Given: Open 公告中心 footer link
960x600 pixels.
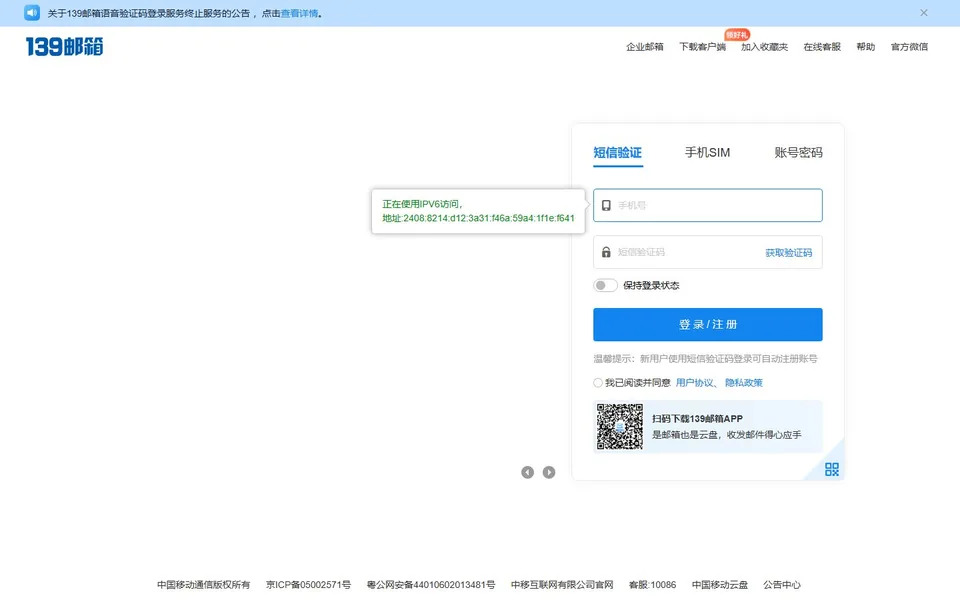Looking at the screenshot, I should click(x=782, y=585).
